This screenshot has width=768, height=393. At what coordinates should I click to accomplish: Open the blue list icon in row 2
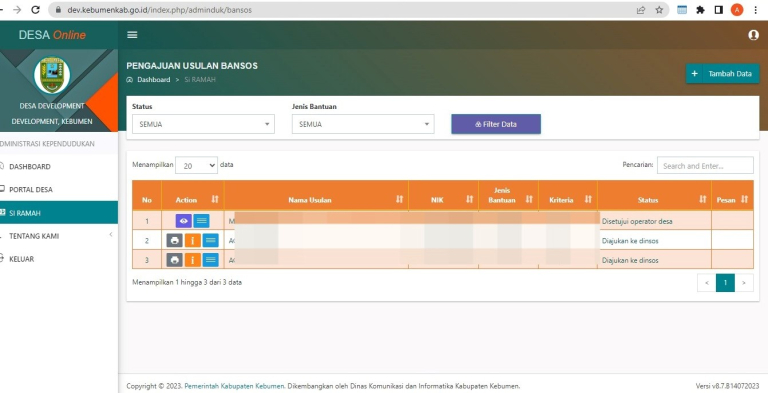[x=211, y=241]
